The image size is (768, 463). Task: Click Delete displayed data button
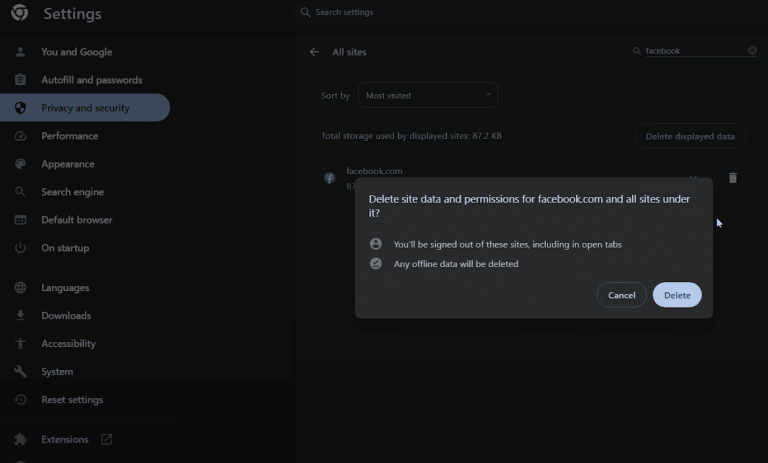(x=690, y=136)
